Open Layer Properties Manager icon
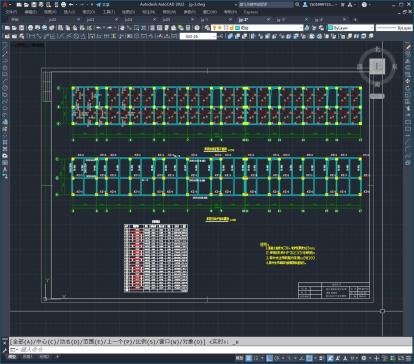 207,28
